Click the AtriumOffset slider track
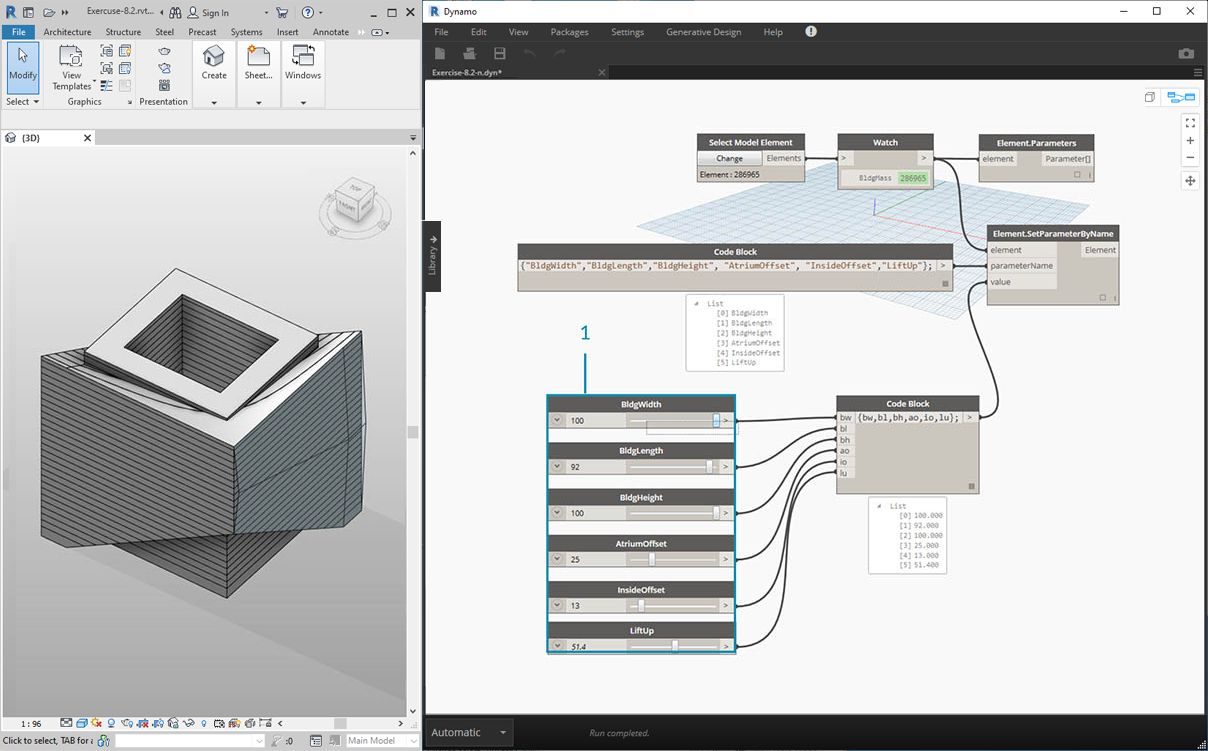Viewport: 1208px width, 751px height. 673,559
